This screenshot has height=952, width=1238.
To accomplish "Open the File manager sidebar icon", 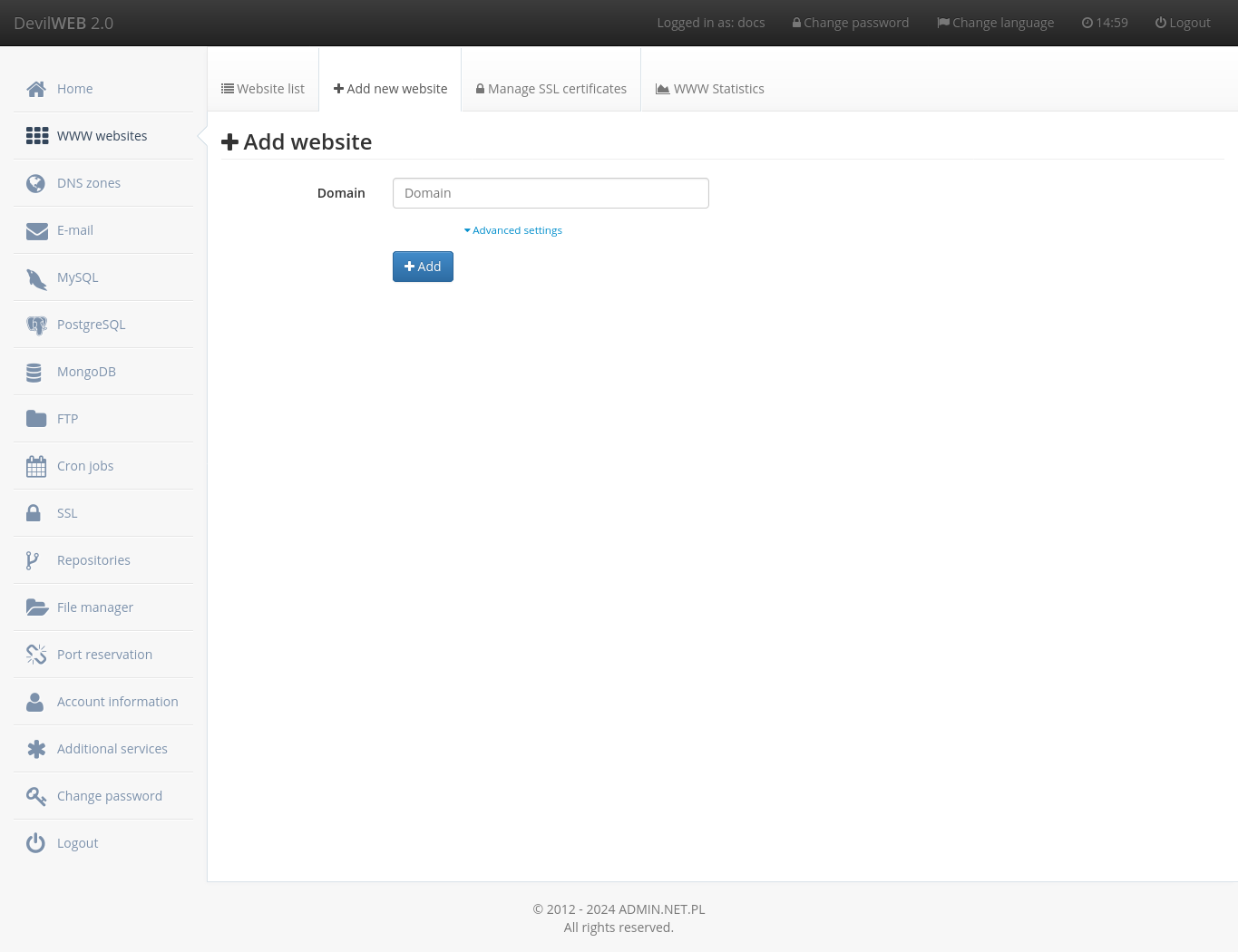I will 37,607.
